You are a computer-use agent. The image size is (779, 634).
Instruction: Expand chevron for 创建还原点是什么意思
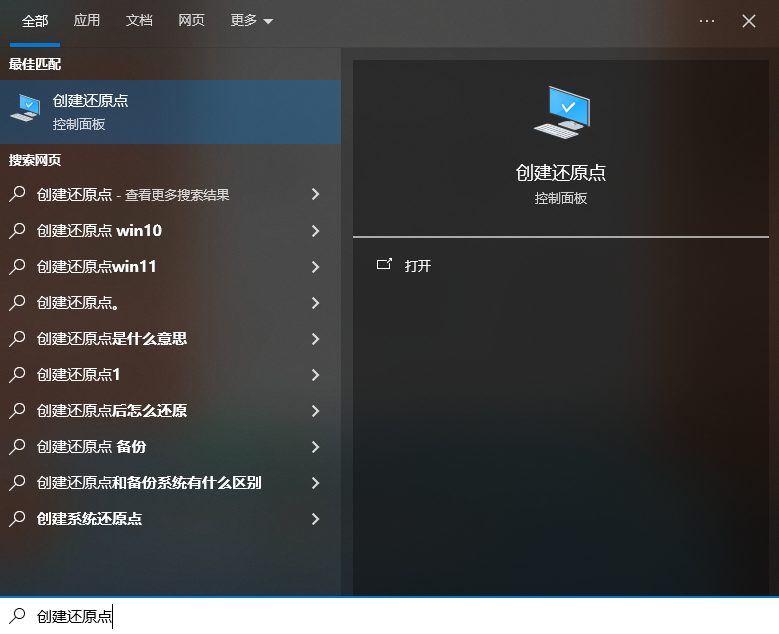pos(315,339)
